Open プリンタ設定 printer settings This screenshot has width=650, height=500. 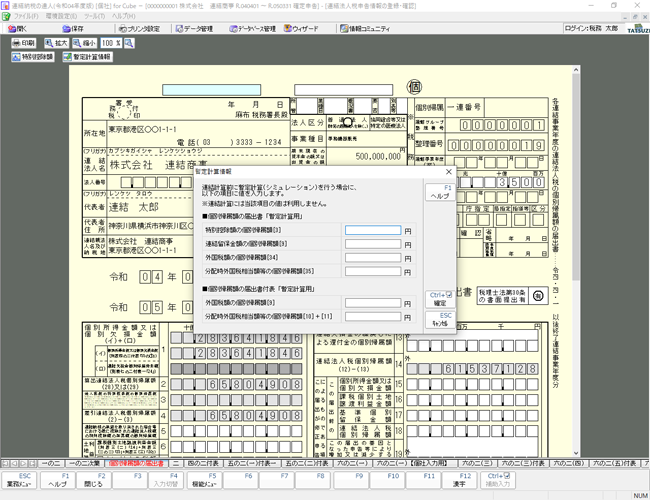(x=137, y=29)
